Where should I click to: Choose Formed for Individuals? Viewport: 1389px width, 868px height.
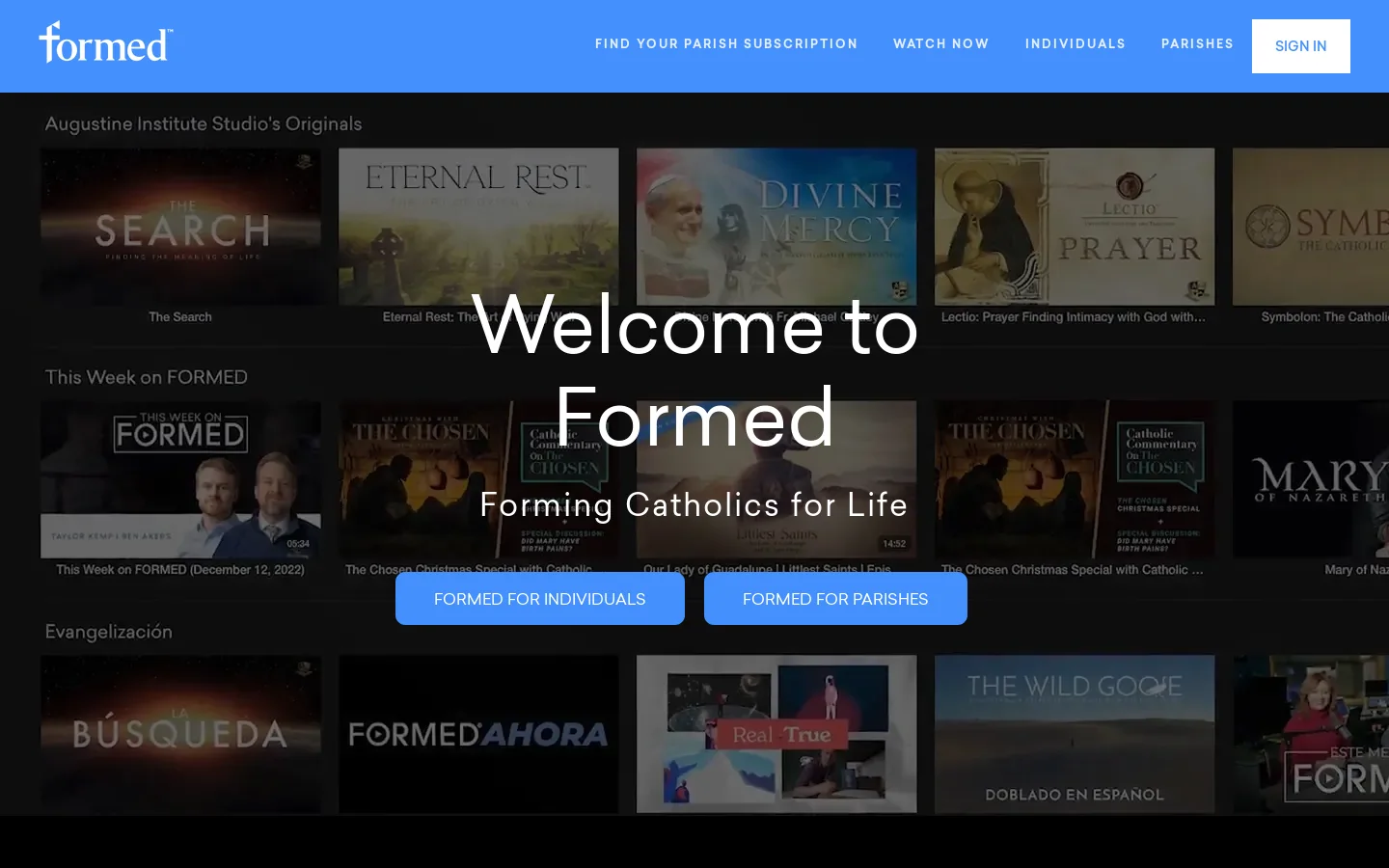[x=540, y=599]
